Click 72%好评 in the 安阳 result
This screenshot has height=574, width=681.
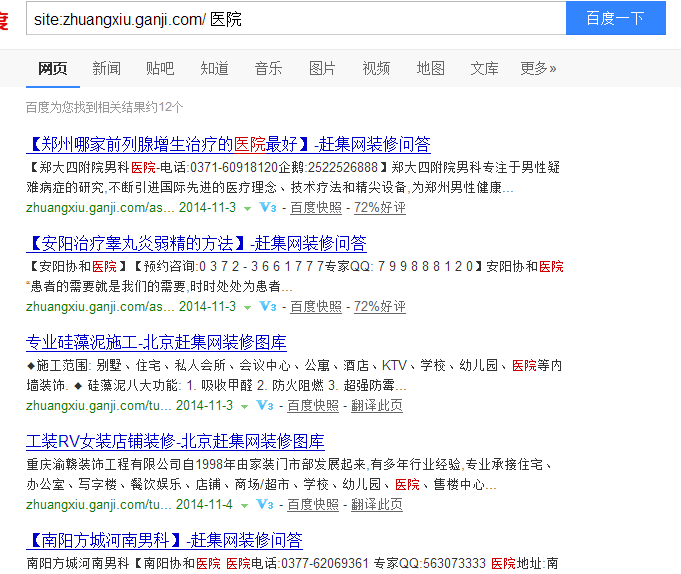pyautogui.click(x=380, y=307)
